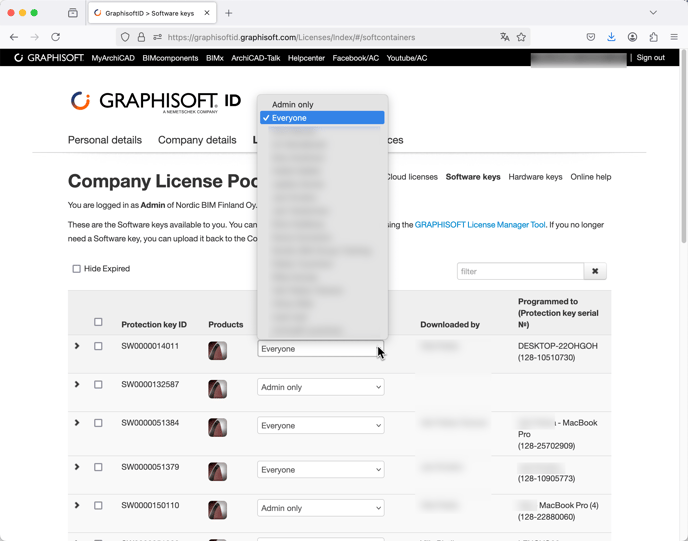Click Protection key ID column header
The height and width of the screenshot is (541, 688).
(x=154, y=325)
